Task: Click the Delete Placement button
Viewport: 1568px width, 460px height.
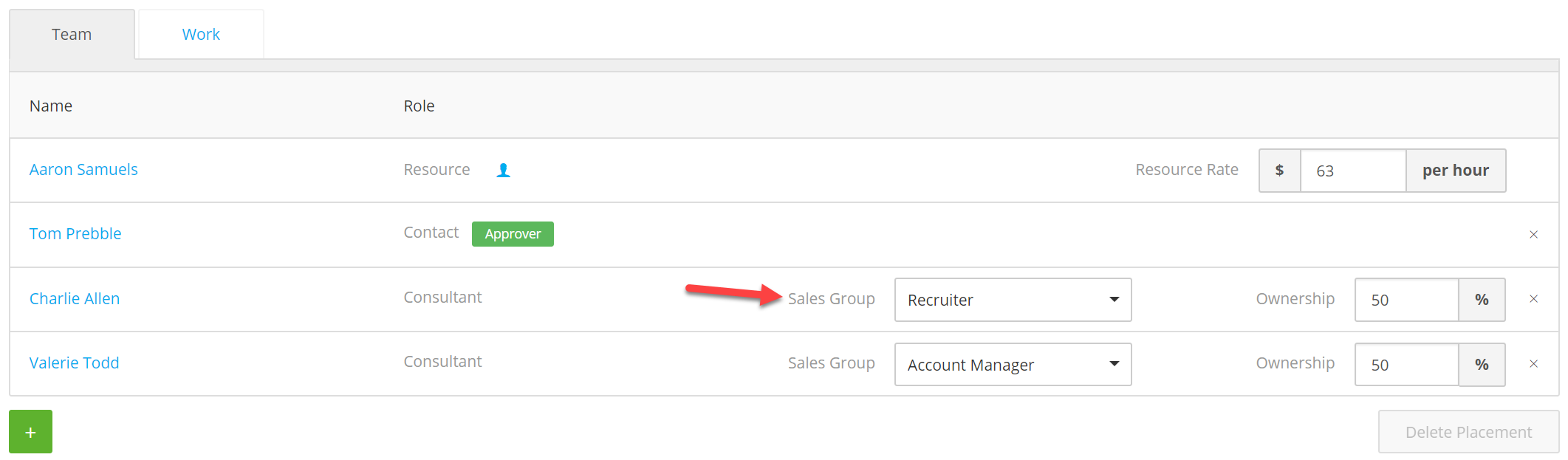Action: pyautogui.click(x=1468, y=432)
